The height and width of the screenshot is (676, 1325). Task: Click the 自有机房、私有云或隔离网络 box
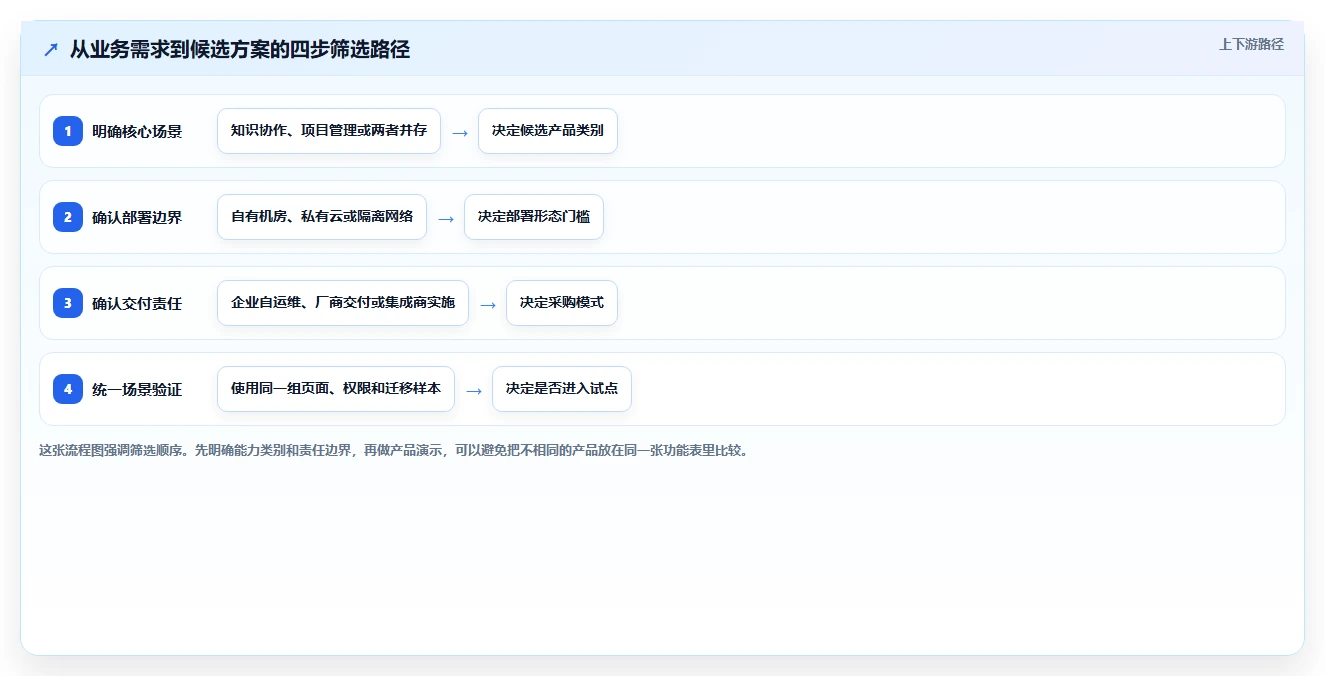tap(322, 217)
